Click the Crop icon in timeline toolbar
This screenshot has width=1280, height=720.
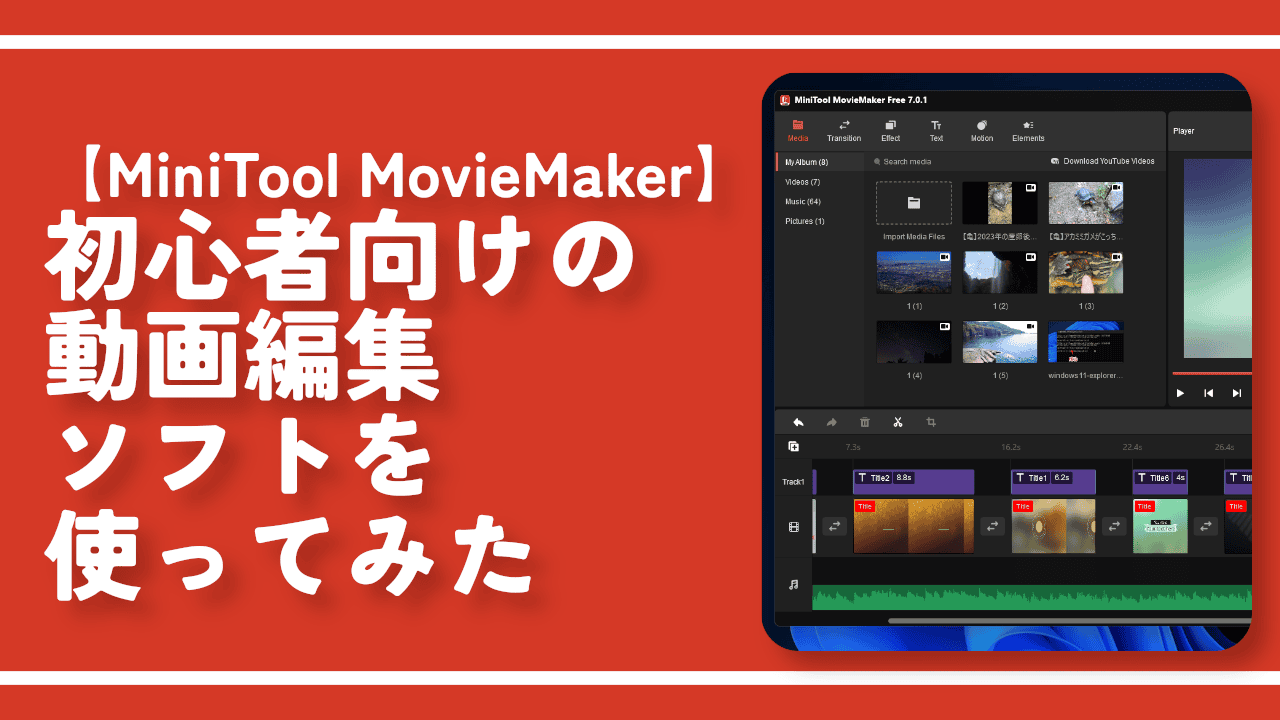931,422
